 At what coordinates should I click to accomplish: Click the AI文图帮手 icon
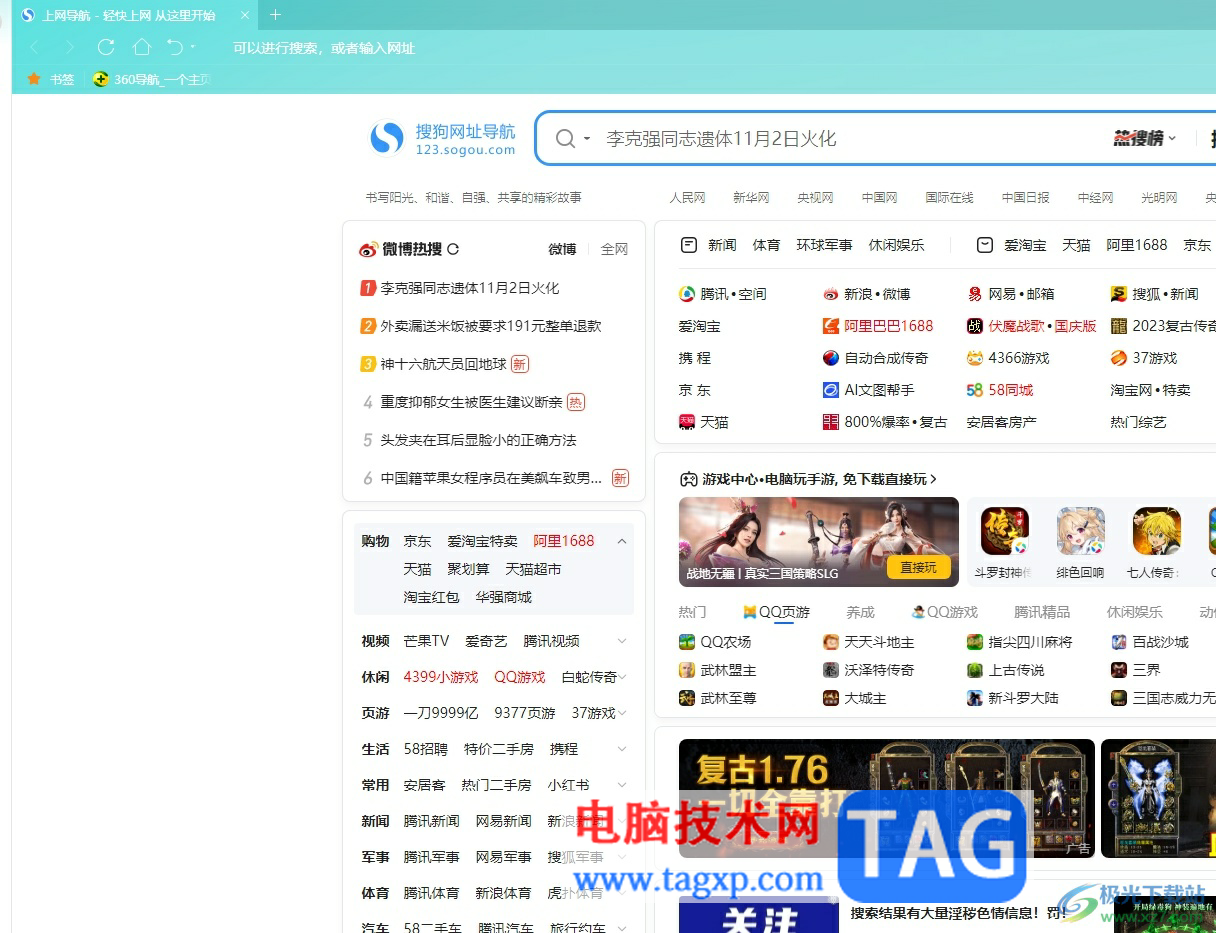click(831, 390)
